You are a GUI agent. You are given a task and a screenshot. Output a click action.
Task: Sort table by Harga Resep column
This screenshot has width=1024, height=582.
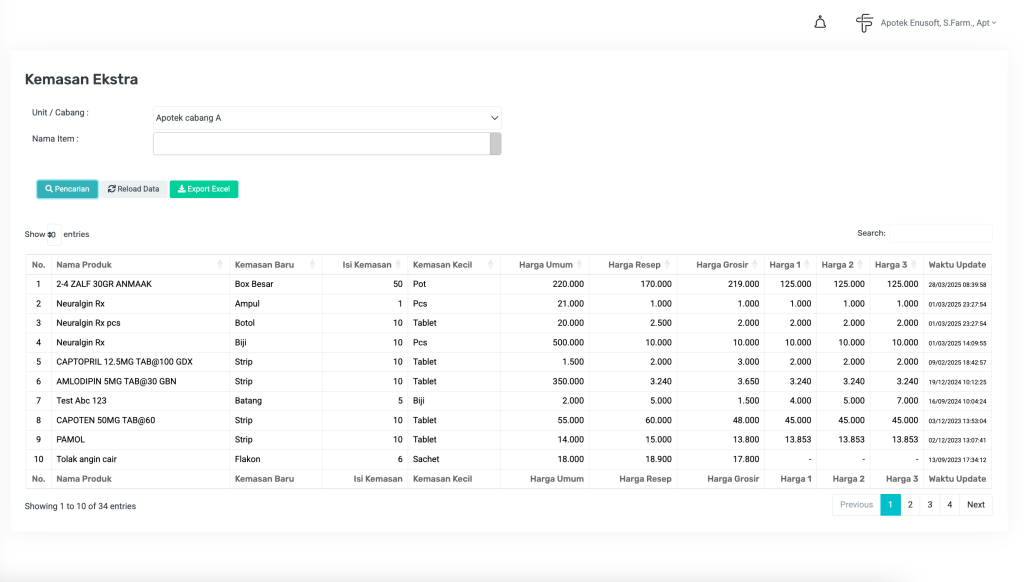tap(632, 265)
